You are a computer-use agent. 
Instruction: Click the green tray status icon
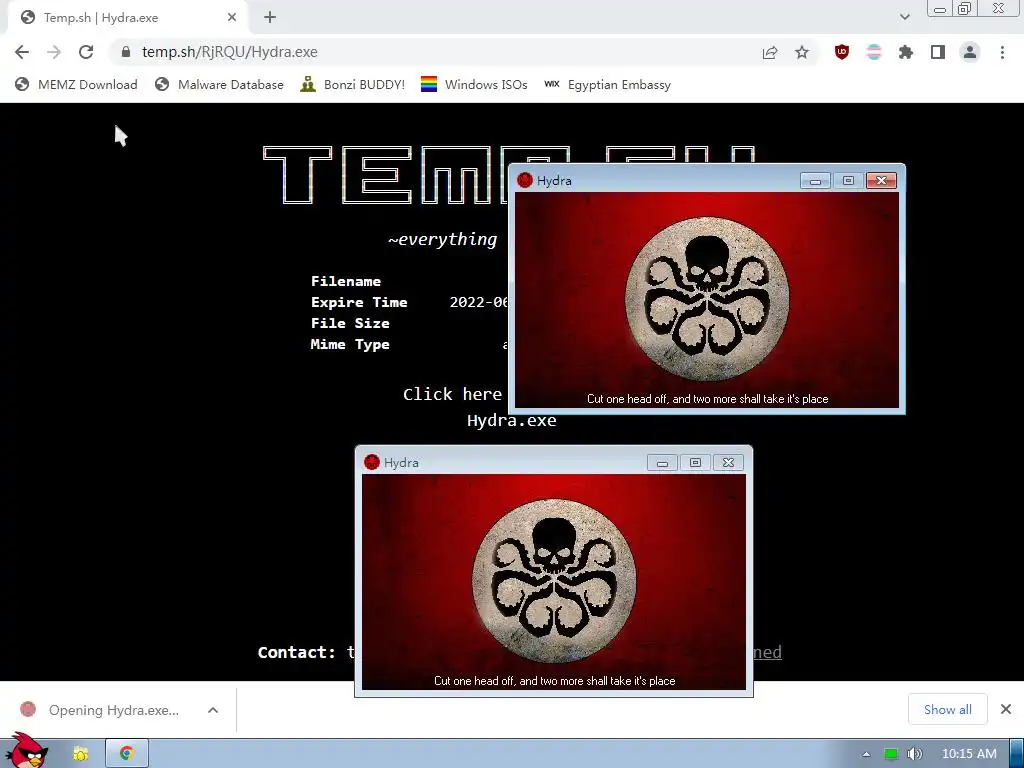pyautogui.click(x=891, y=754)
